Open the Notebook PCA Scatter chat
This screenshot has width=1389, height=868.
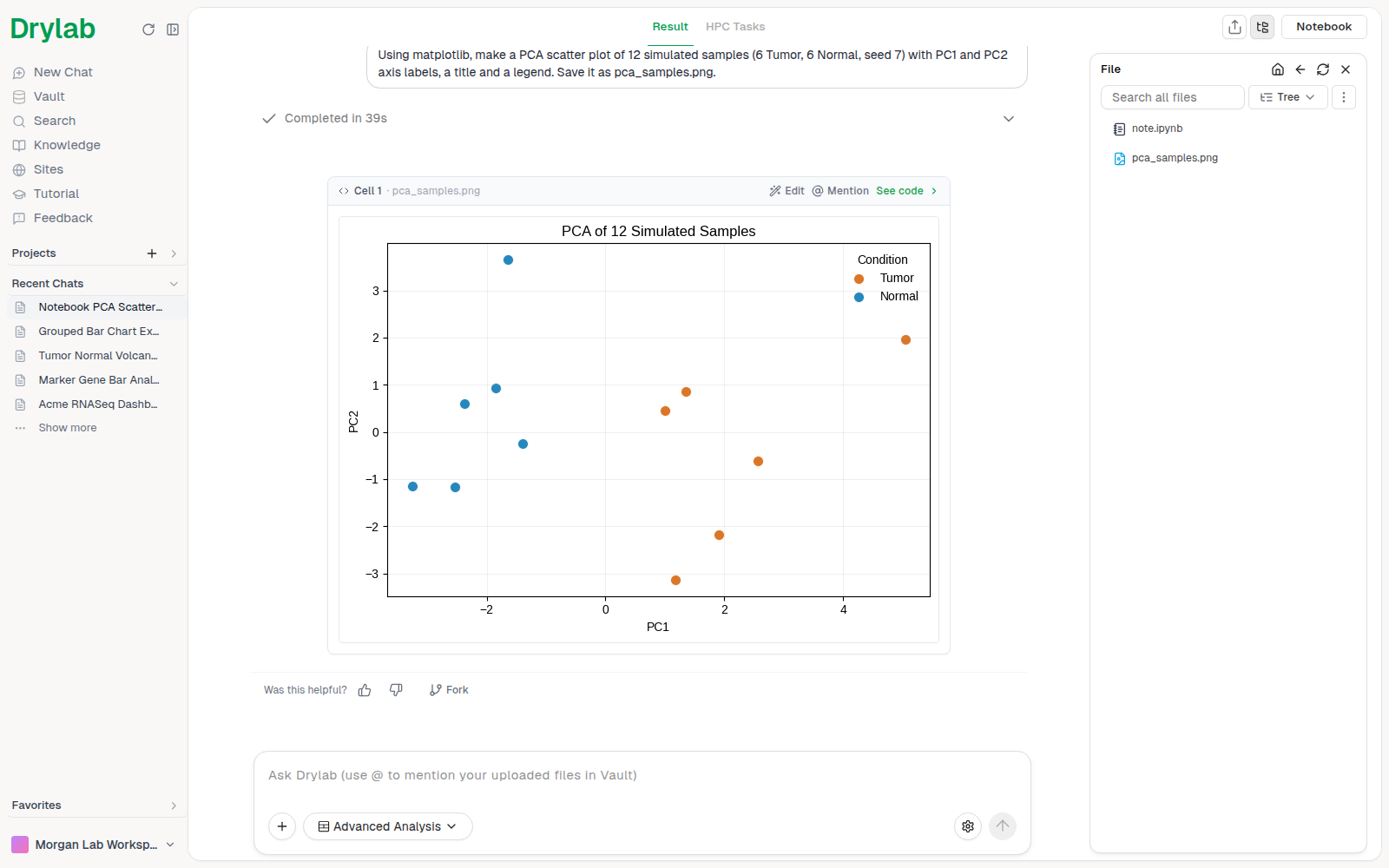96,307
